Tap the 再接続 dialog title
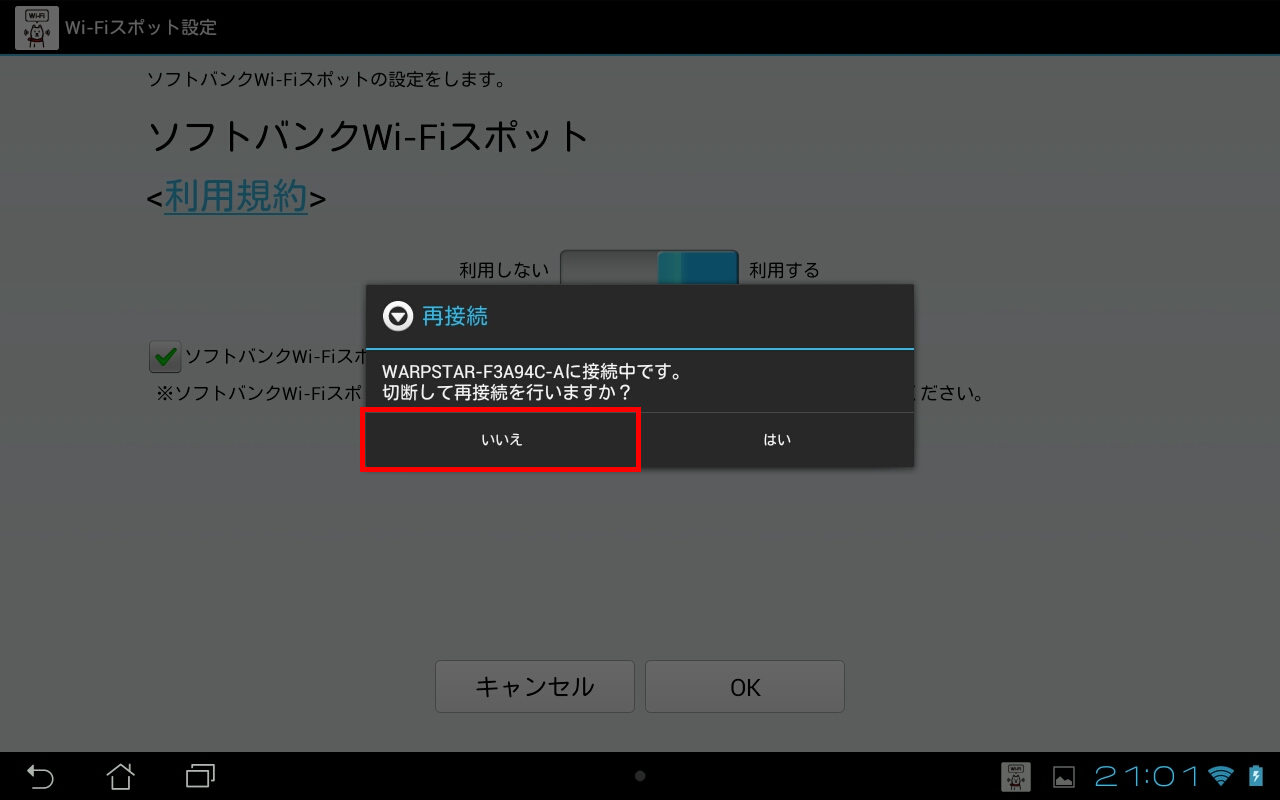The height and width of the screenshot is (800, 1280). click(455, 317)
